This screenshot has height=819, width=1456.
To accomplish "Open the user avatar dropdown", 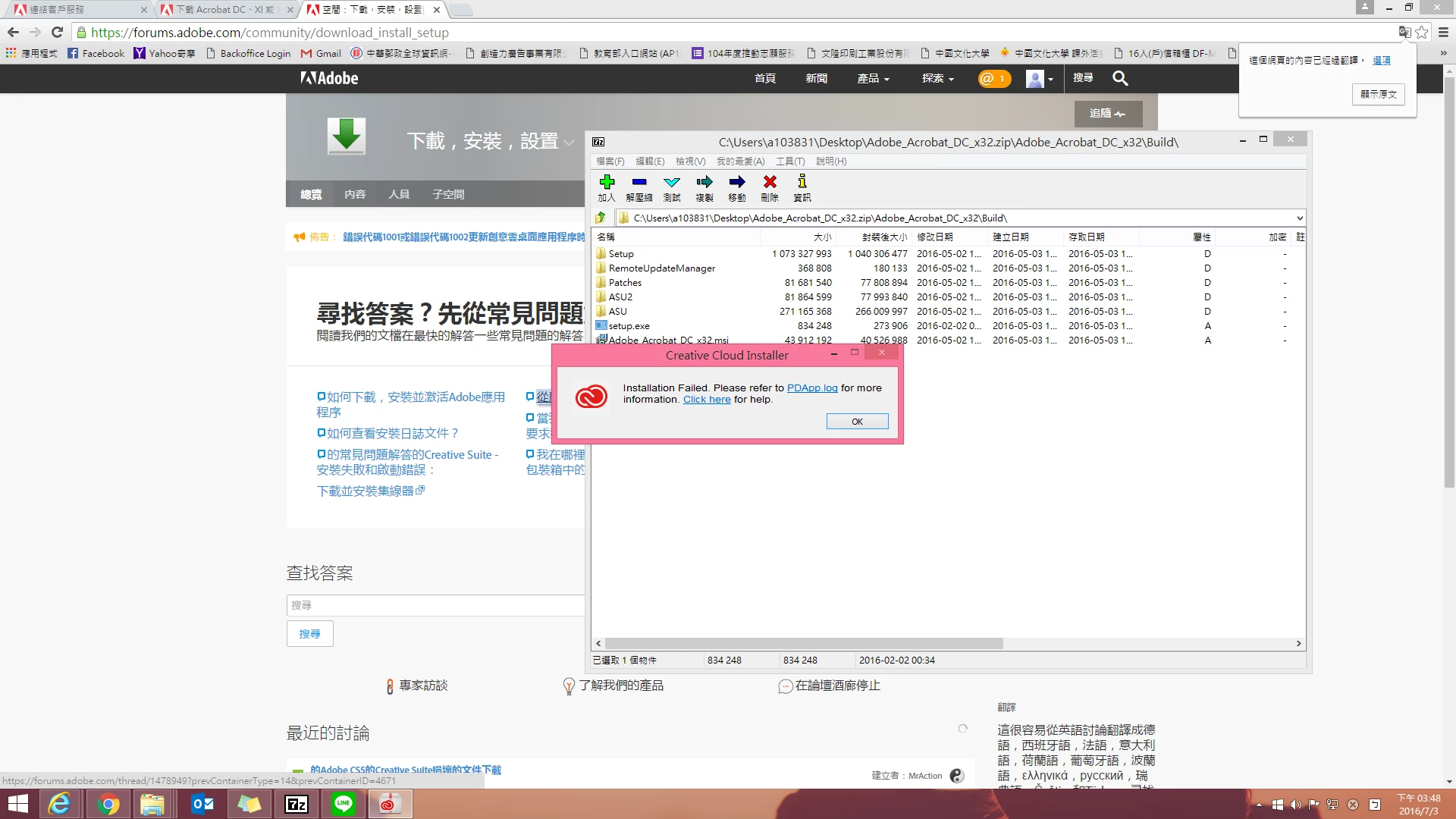I will [x=1040, y=78].
